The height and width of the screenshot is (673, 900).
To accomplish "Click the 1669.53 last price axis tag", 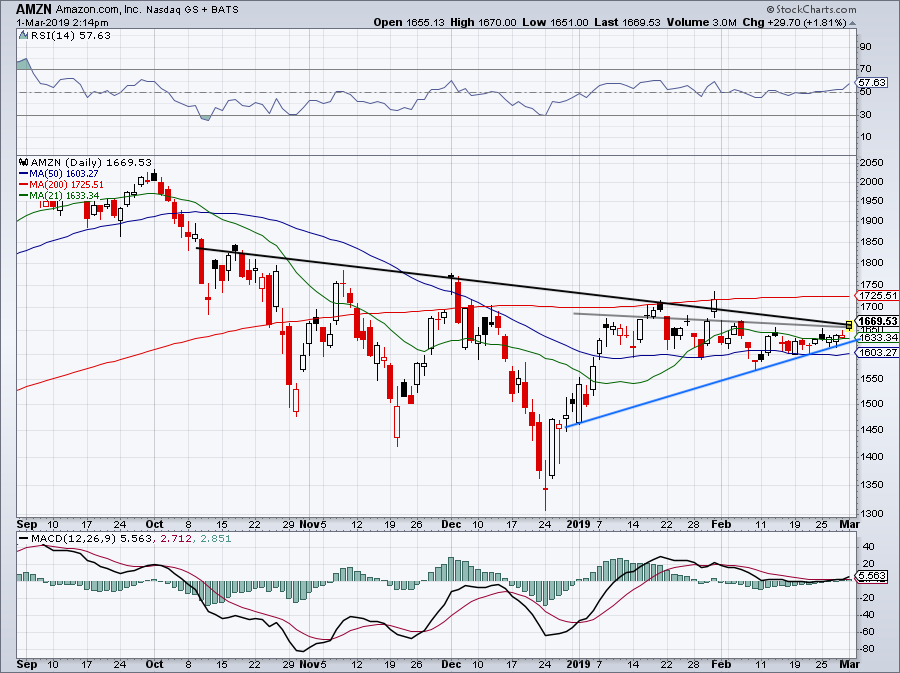I will (876, 321).
